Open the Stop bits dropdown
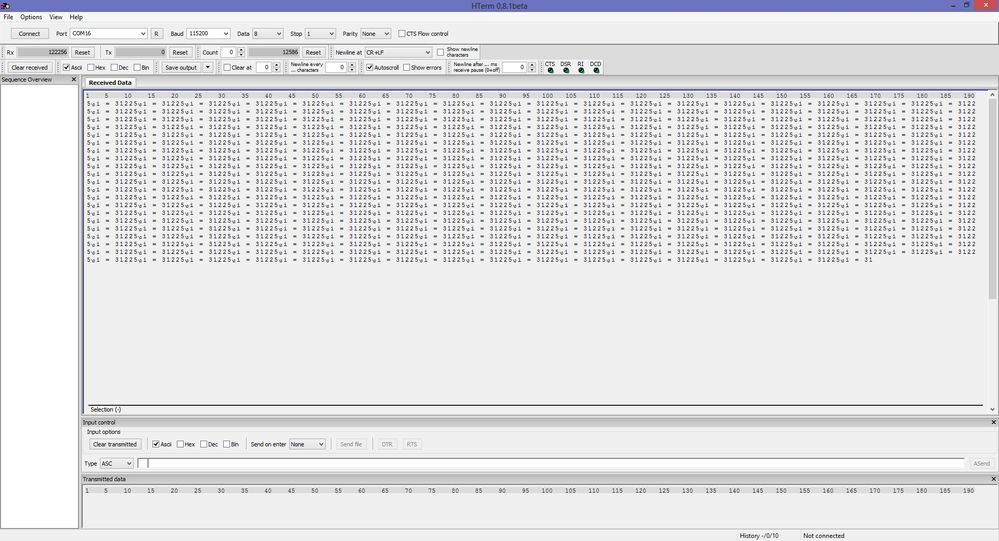999x541 pixels. pos(320,34)
